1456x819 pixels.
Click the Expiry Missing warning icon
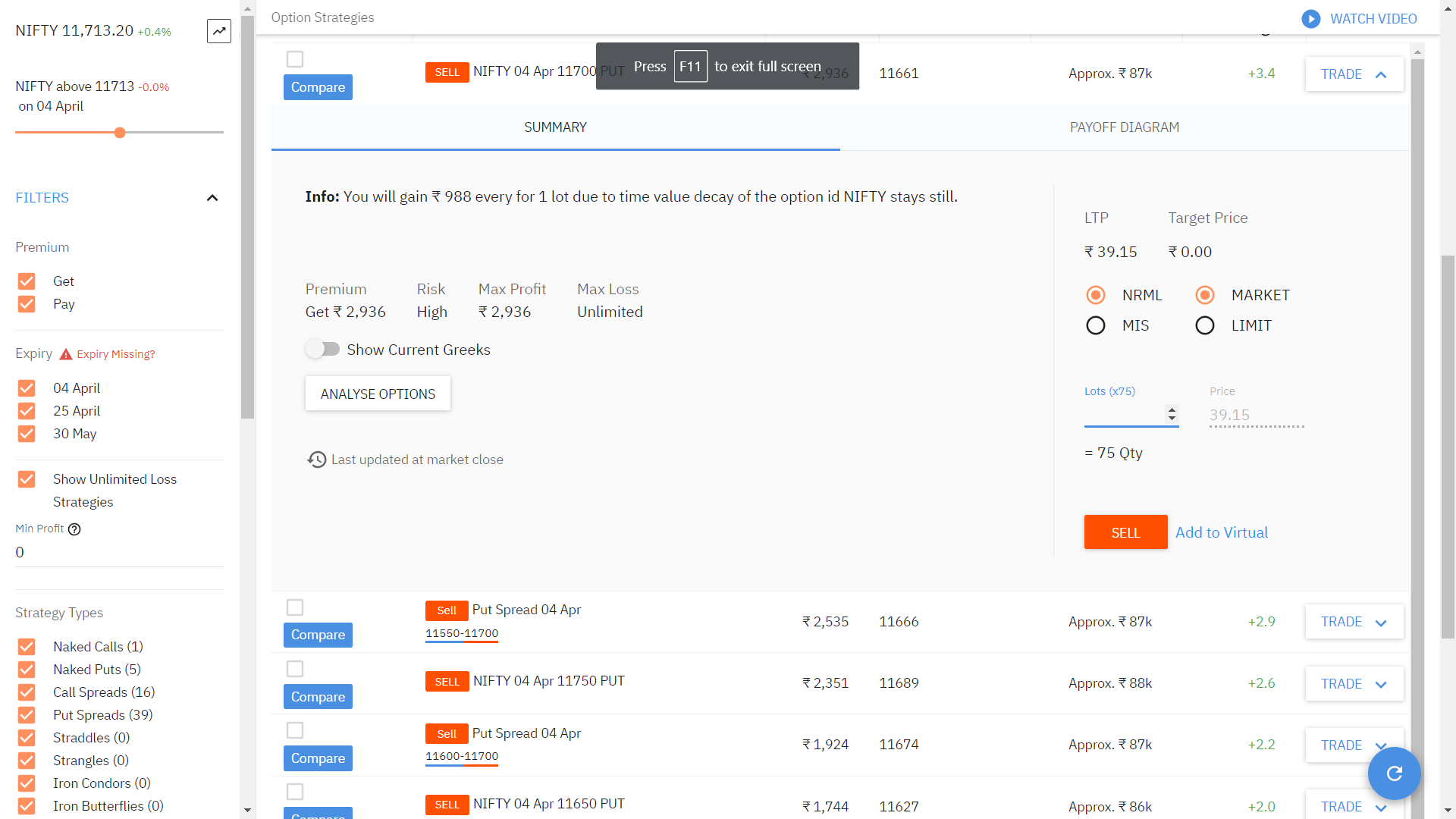click(x=66, y=354)
